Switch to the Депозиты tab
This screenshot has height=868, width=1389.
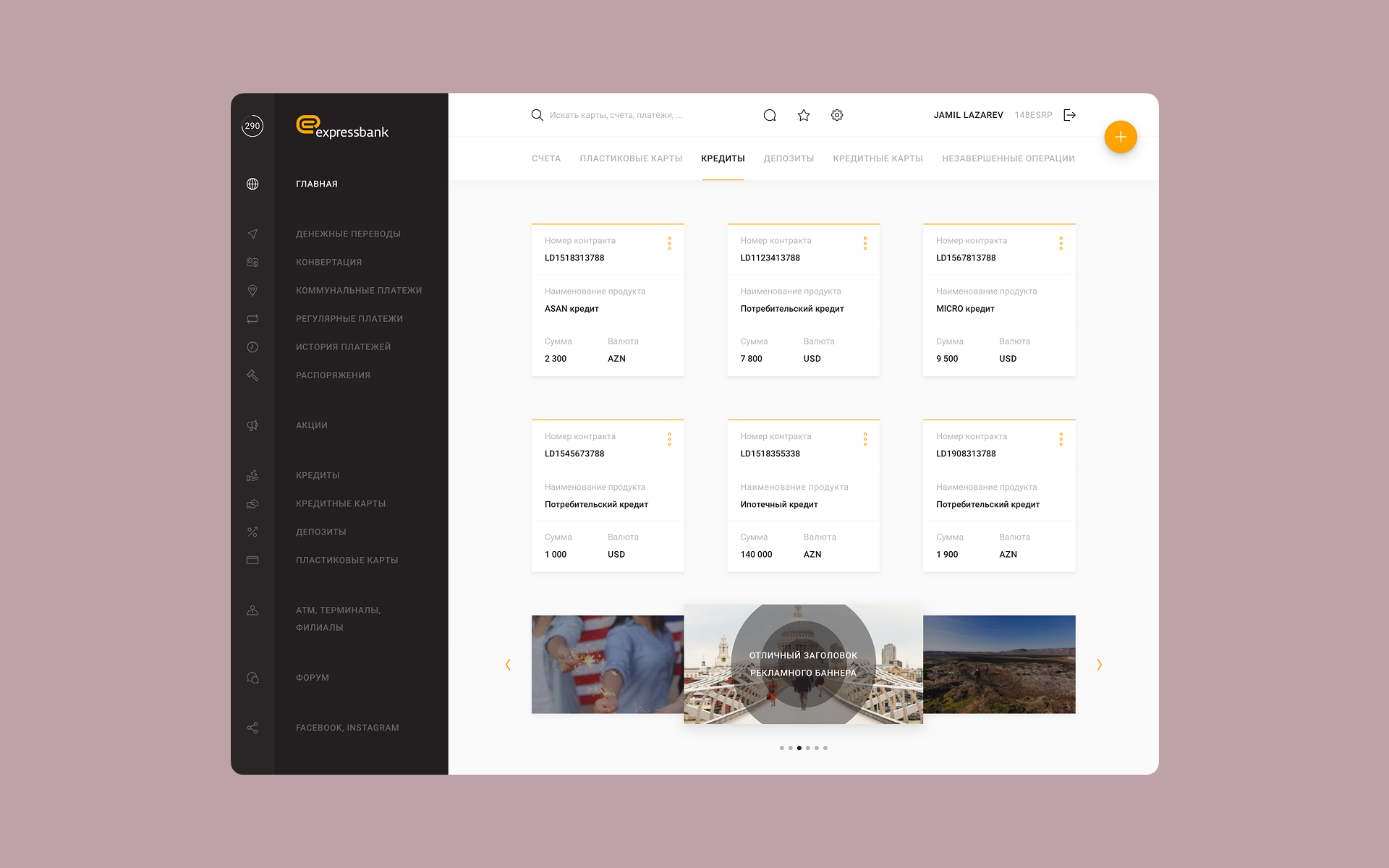click(789, 158)
